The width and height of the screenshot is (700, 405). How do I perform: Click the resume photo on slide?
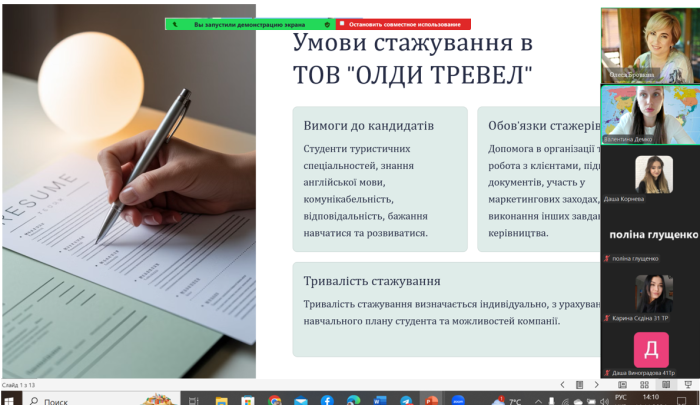pos(129,191)
